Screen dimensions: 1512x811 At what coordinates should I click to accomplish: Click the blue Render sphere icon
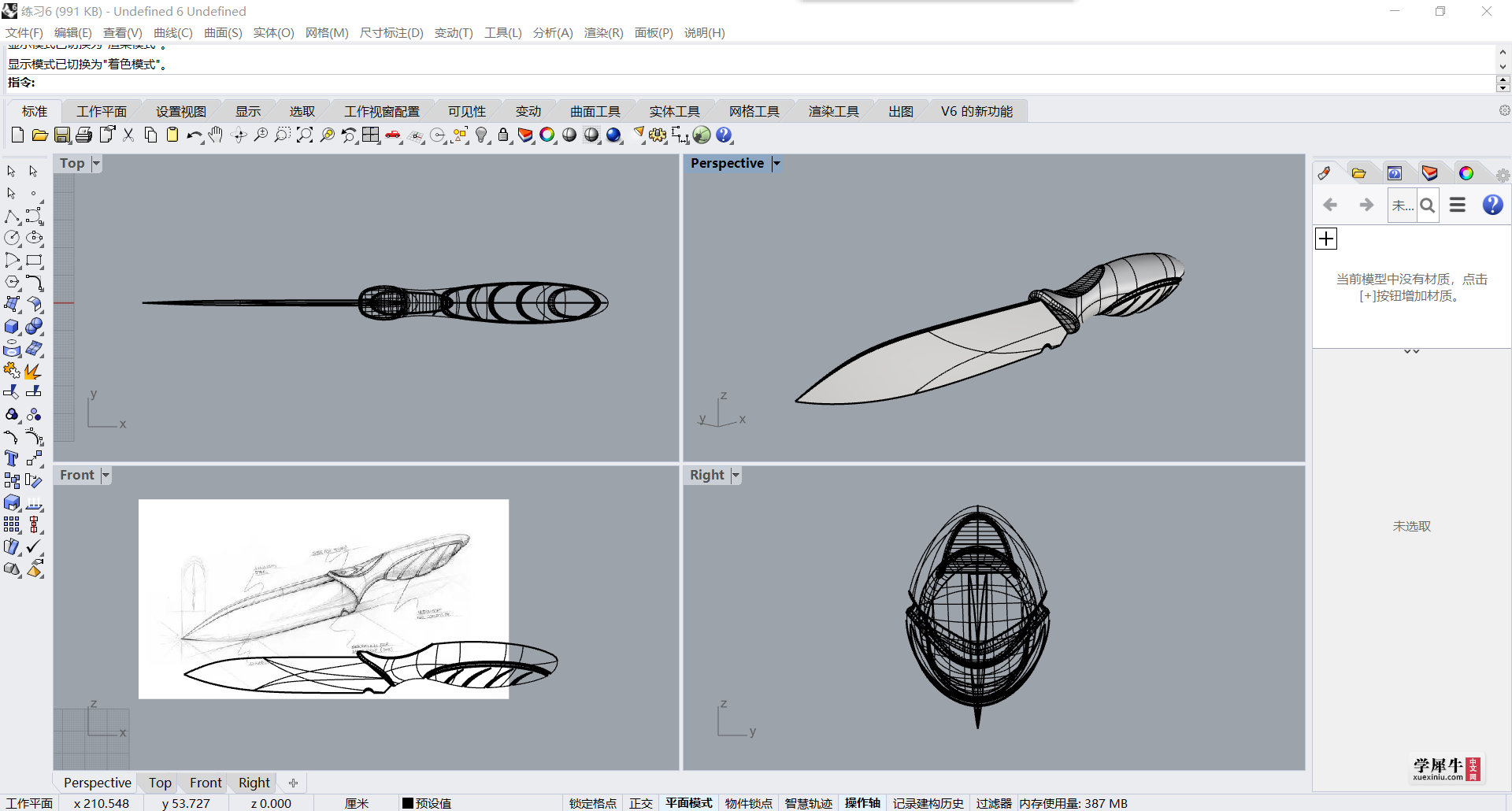tap(614, 135)
